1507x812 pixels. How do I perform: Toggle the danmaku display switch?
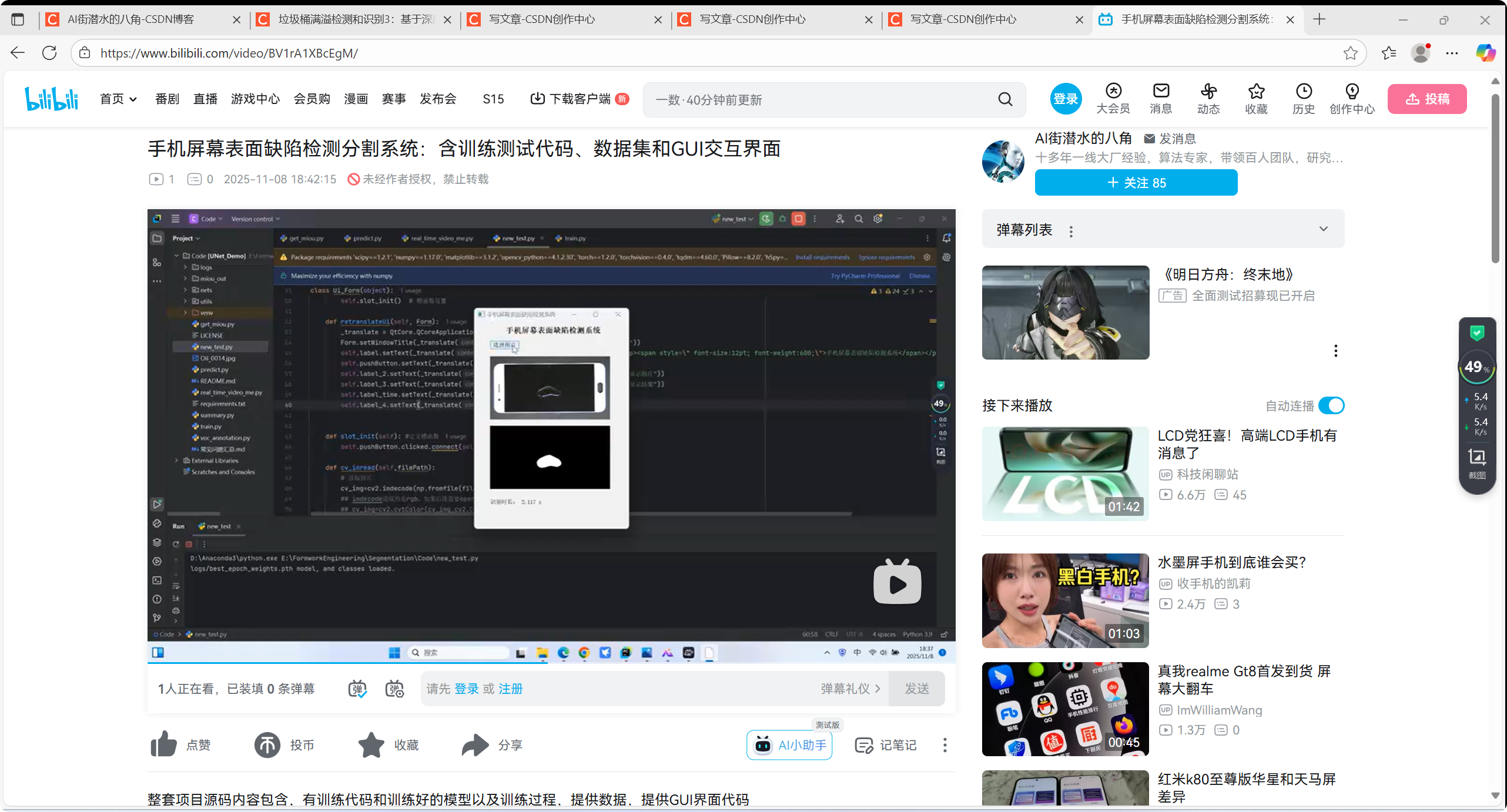pos(357,689)
